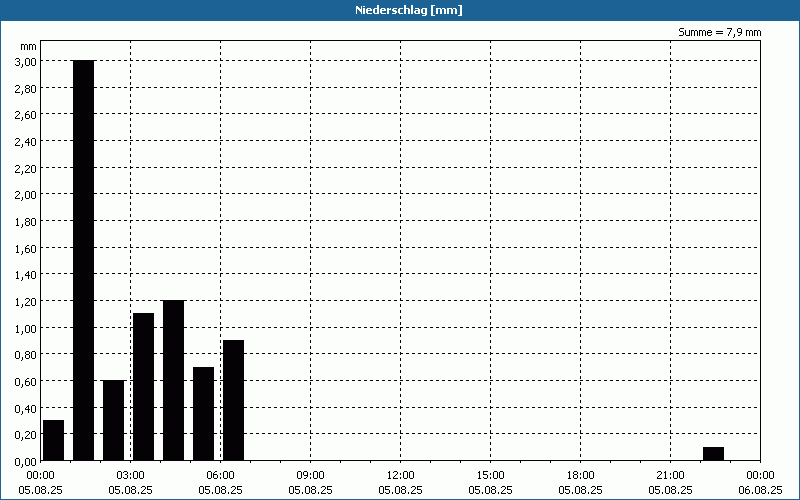The width and height of the screenshot is (800, 500).
Task: Click the 06:00 time label
Action: tap(220, 476)
